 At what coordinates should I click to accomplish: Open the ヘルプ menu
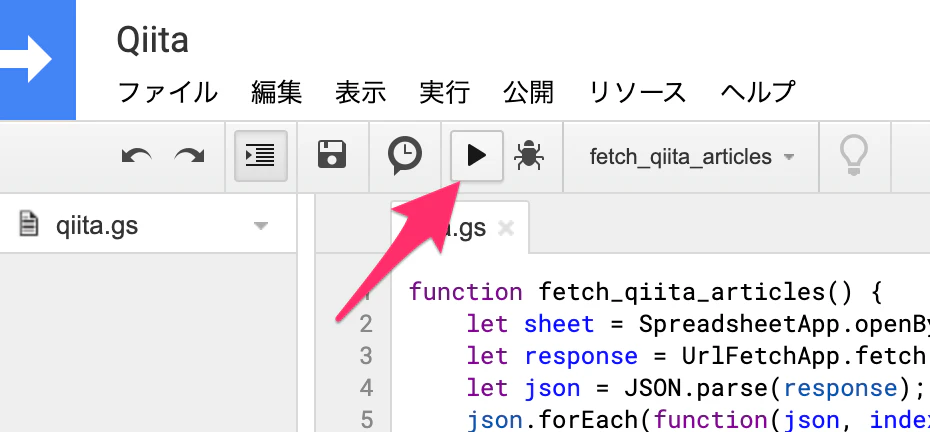758,93
